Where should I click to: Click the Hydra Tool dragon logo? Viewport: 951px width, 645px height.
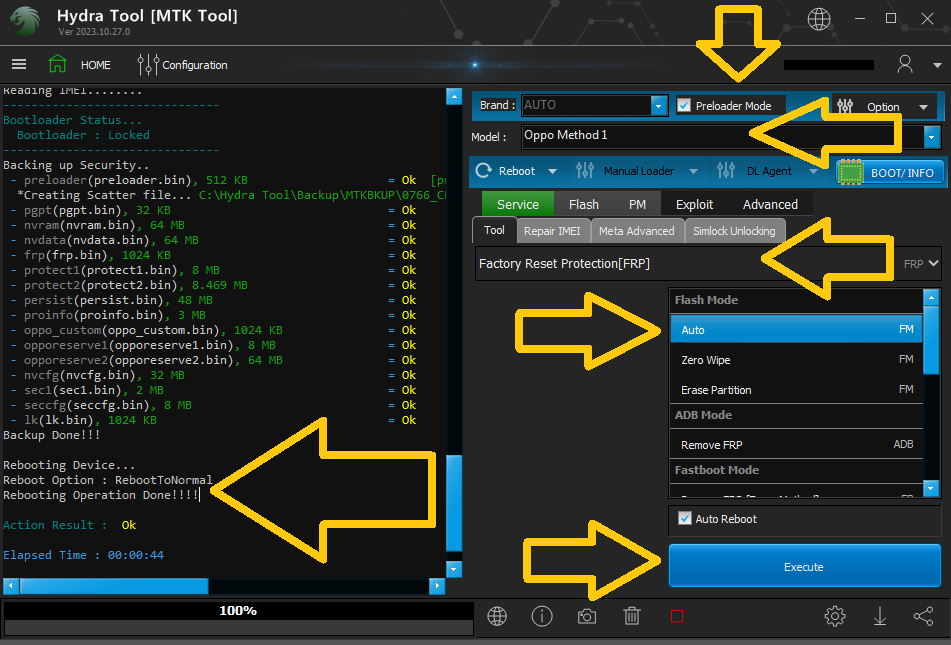(25, 21)
